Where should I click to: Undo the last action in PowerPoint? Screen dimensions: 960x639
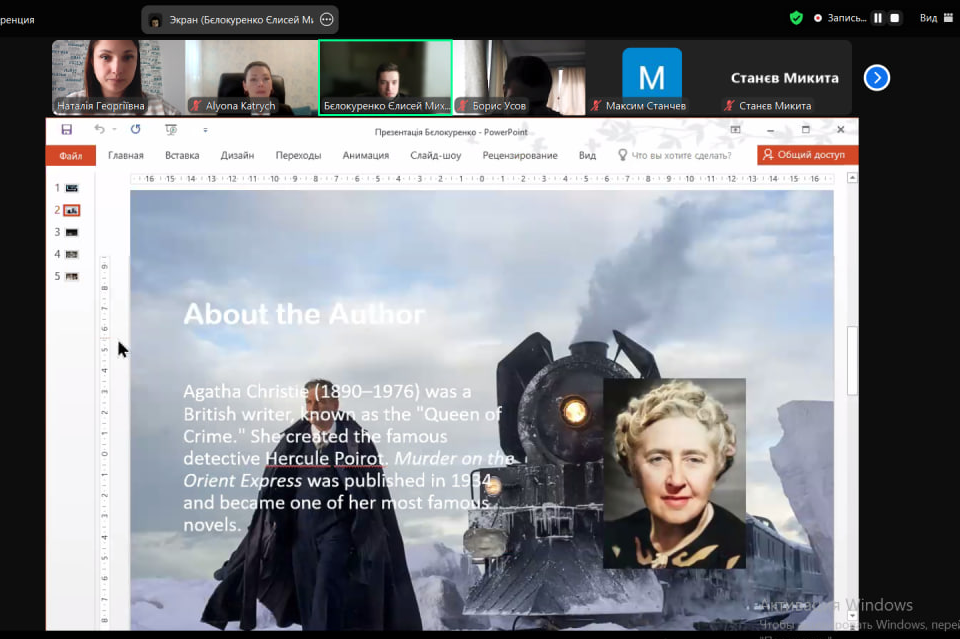click(99, 129)
